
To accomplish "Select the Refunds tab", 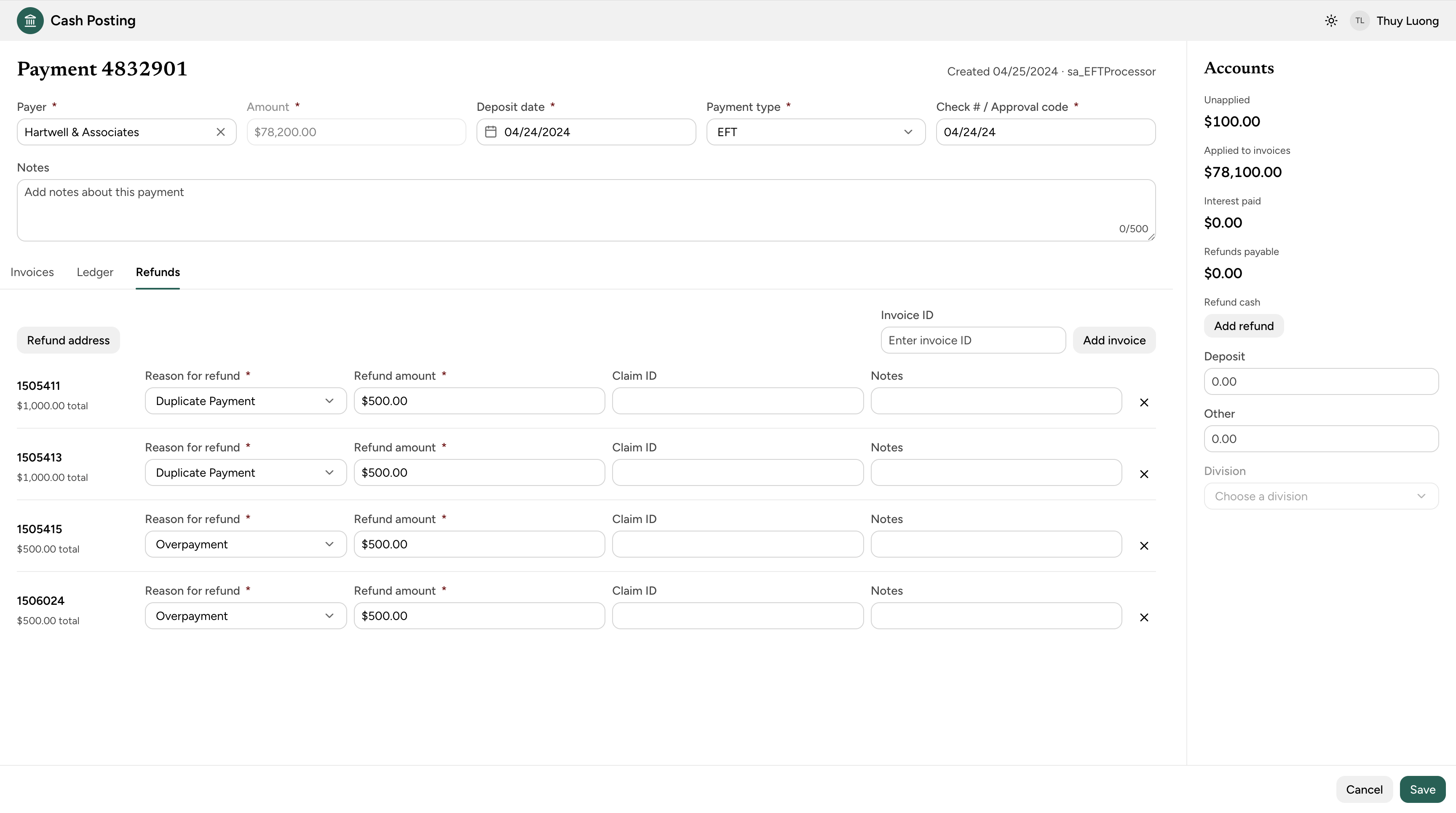I will (158, 272).
